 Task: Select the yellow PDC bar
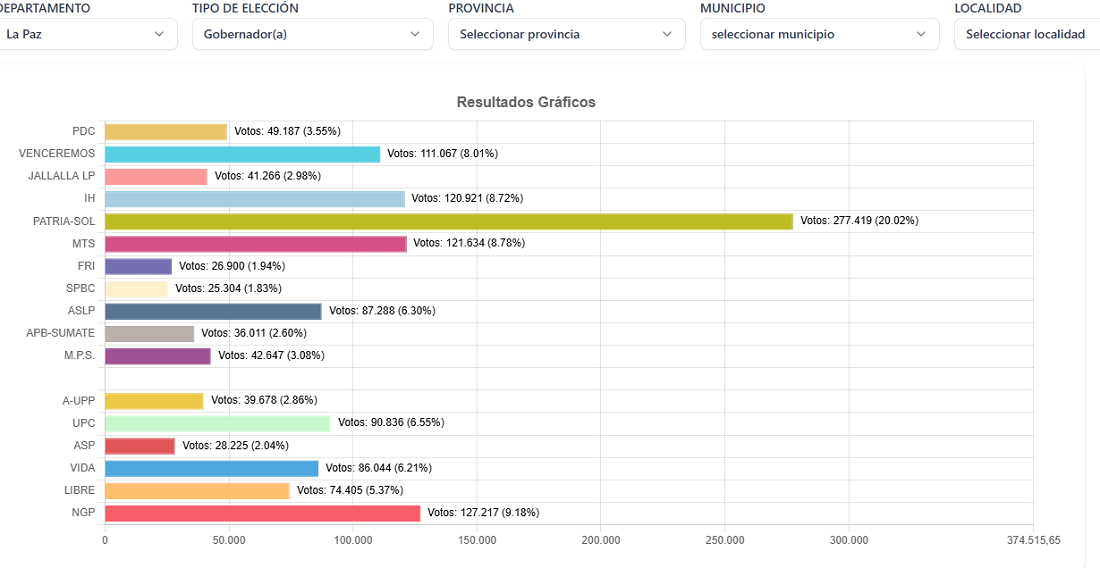pos(166,132)
